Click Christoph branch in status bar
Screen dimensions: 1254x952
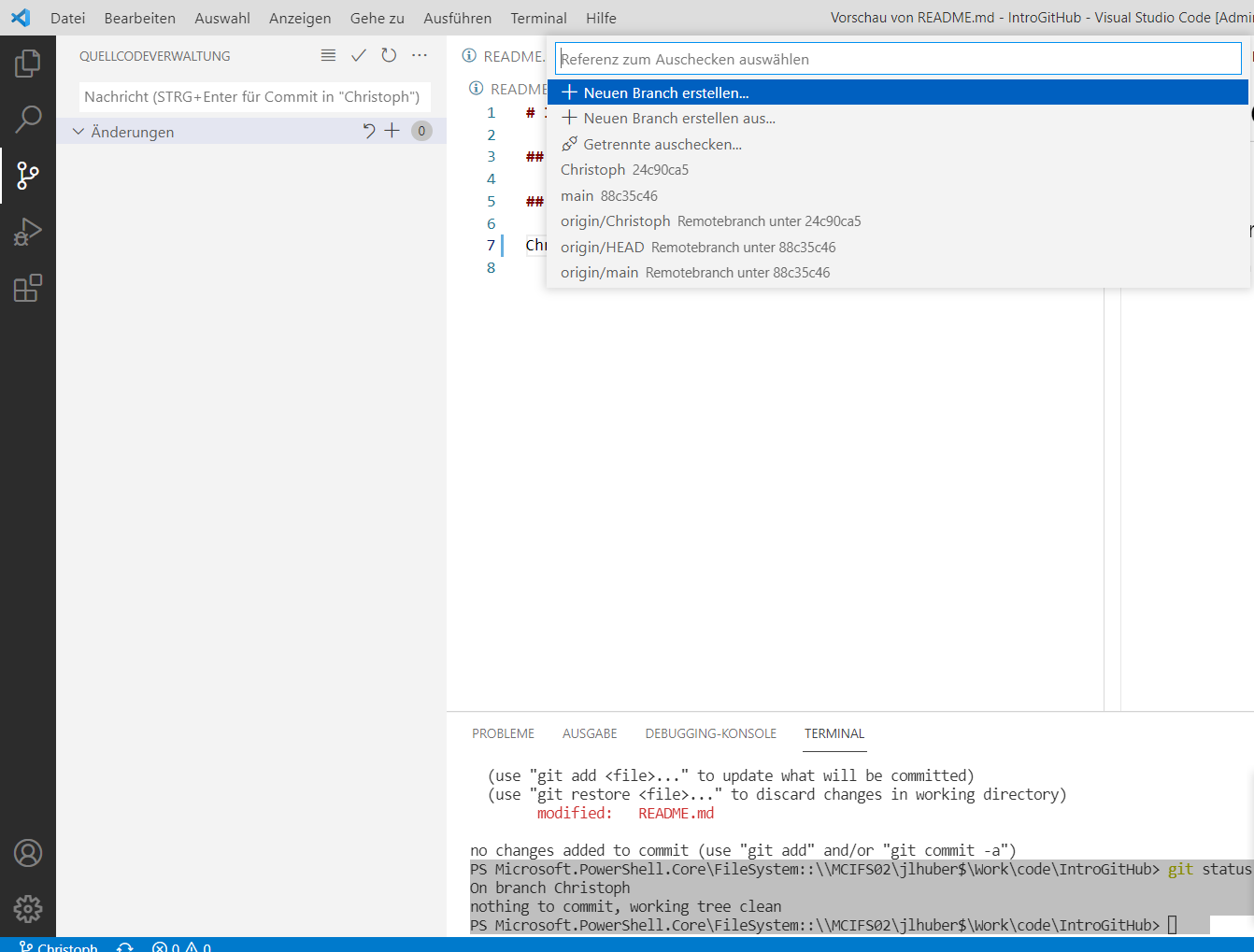tap(59, 946)
